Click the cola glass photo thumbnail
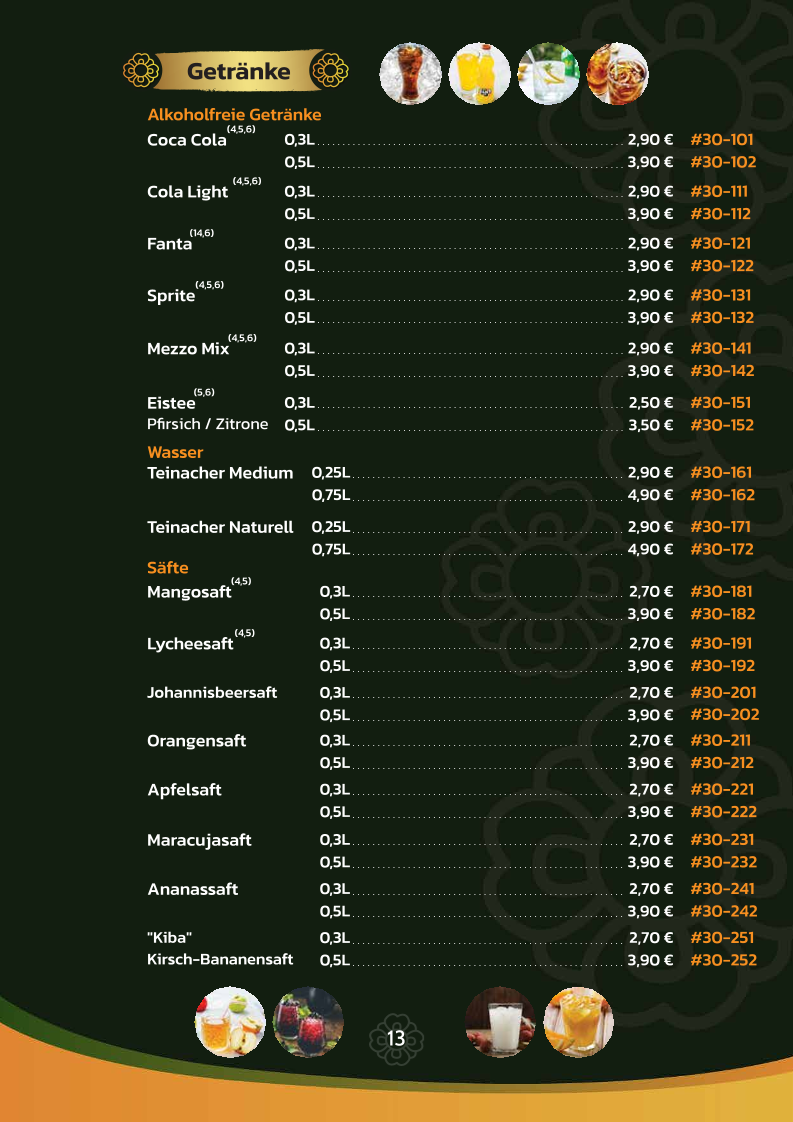The width and height of the screenshot is (793, 1122). 410,74
